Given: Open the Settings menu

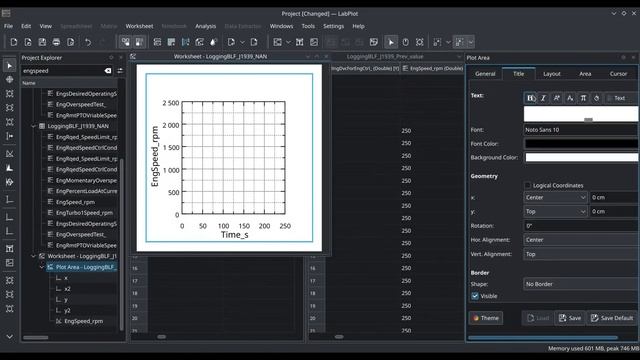Looking at the screenshot, I should pos(333,26).
